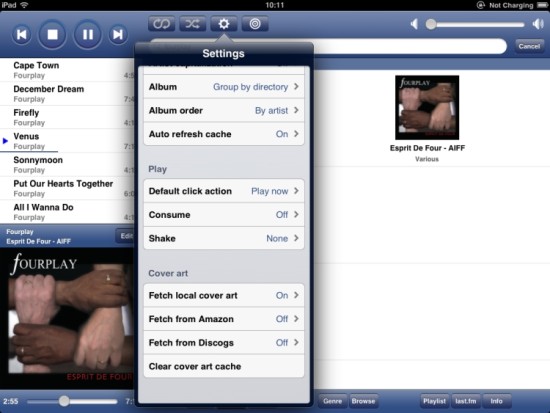Viewport: 550px width, 413px height.
Task: Switch to the Playlist tab
Action: [x=434, y=401]
